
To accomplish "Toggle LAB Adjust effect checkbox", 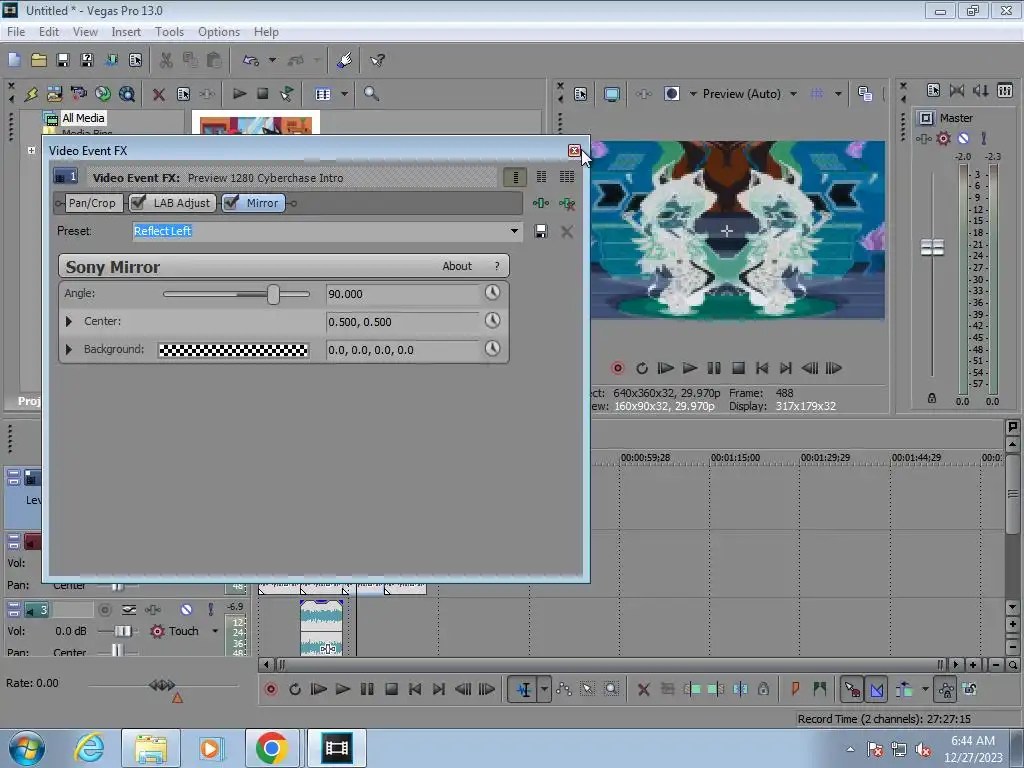I will click(x=138, y=203).
